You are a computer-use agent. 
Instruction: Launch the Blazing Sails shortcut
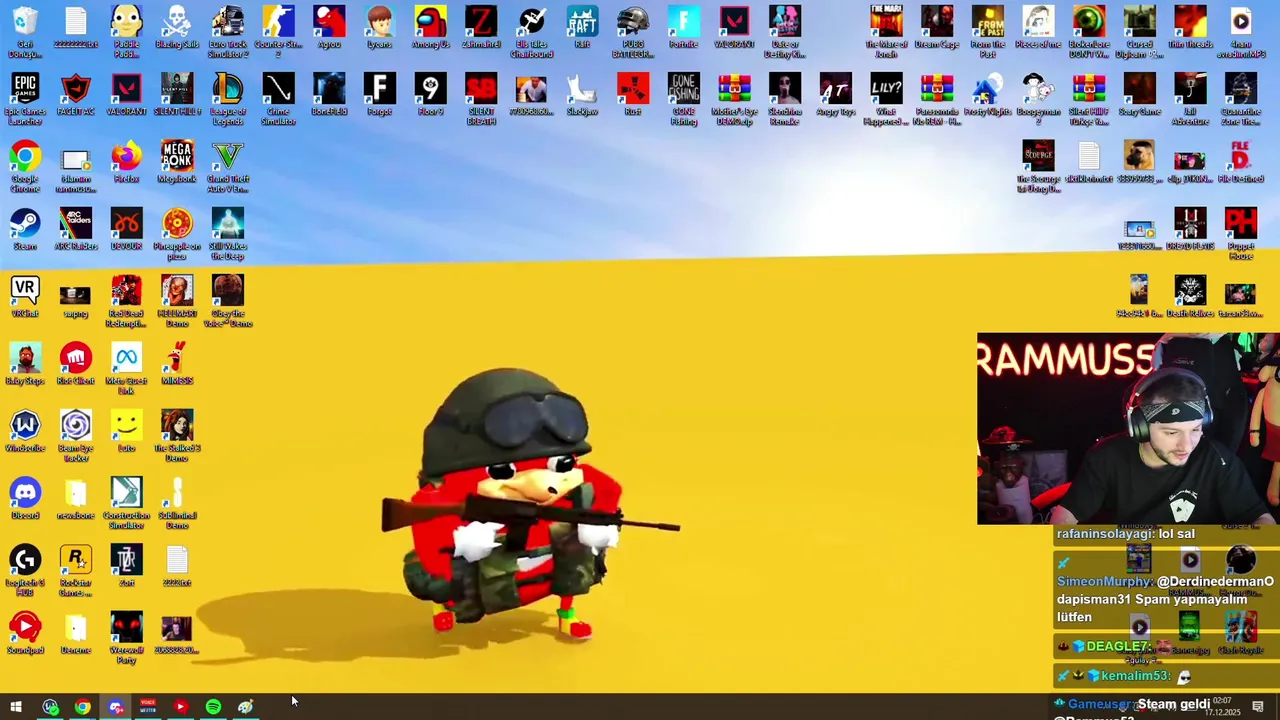click(x=177, y=27)
